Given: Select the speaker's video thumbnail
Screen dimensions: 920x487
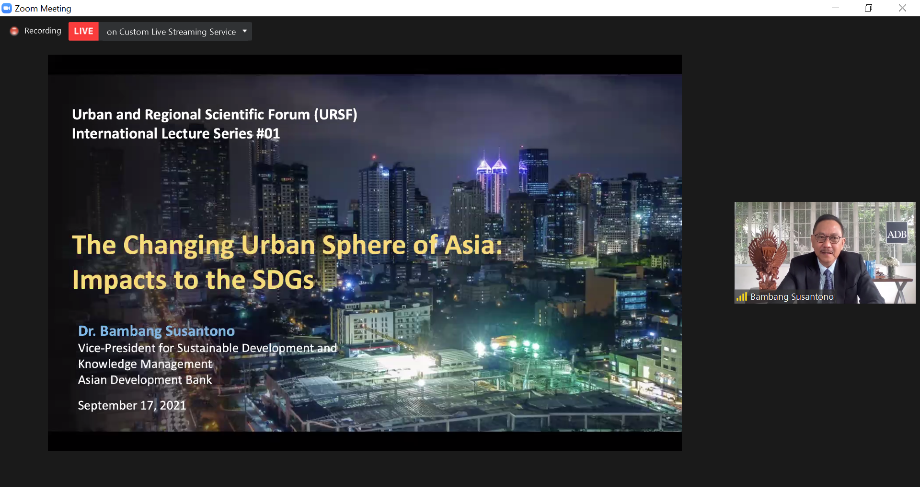Looking at the screenshot, I should click(824, 253).
